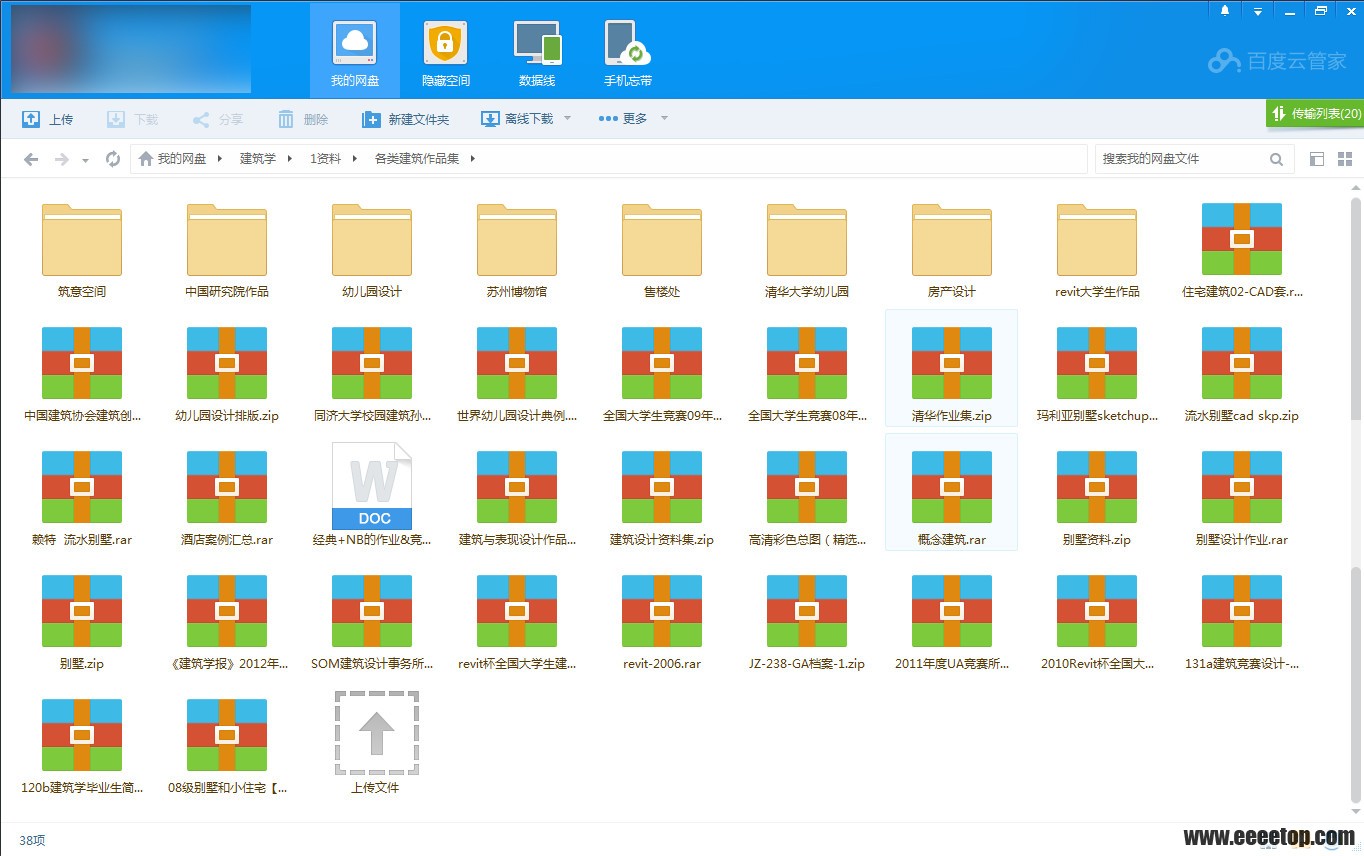Open the title bar dropdown menu icon
The width and height of the screenshot is (1364, 856).
1258,11
